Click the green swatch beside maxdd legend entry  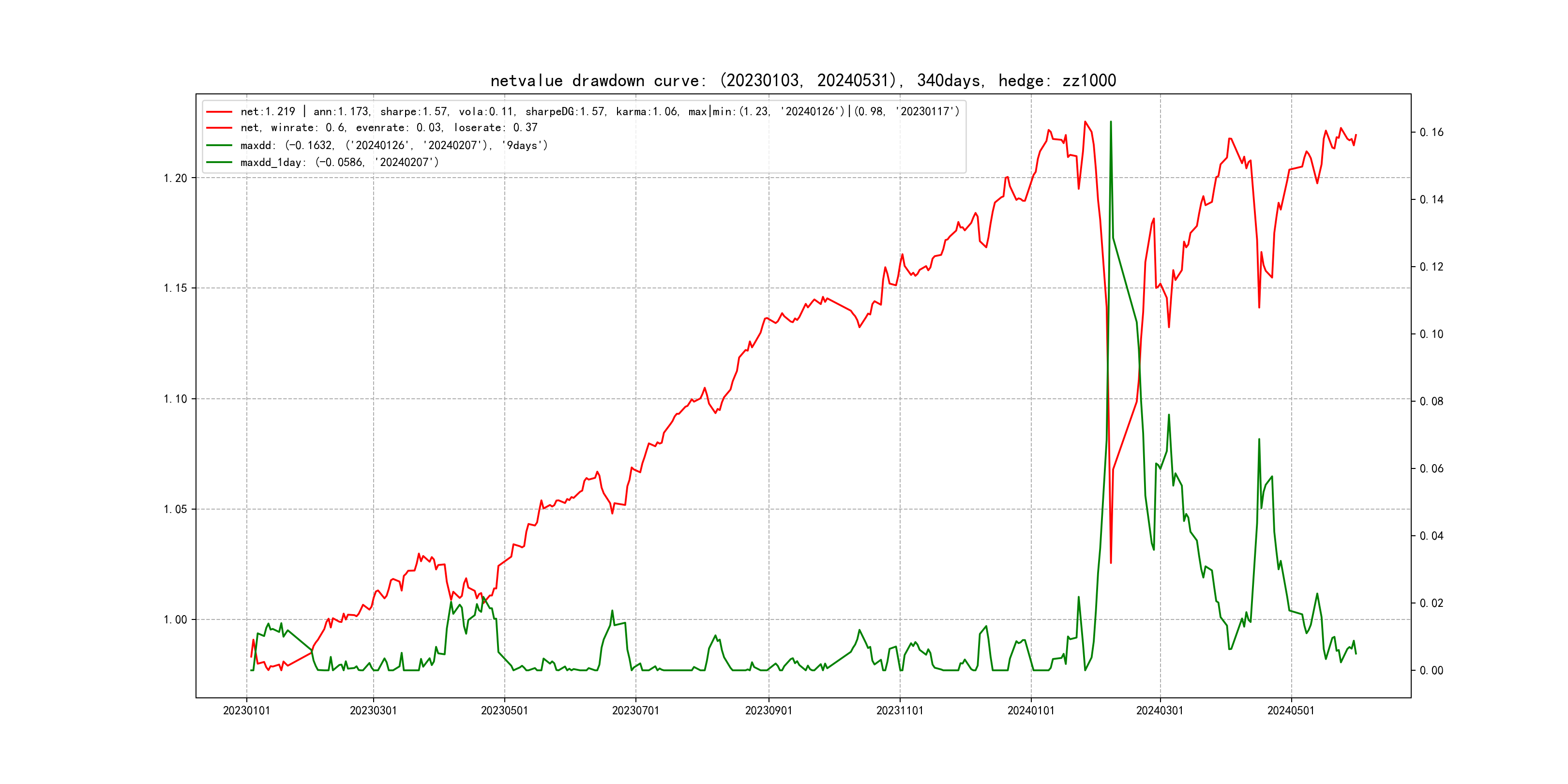(219, 146)
